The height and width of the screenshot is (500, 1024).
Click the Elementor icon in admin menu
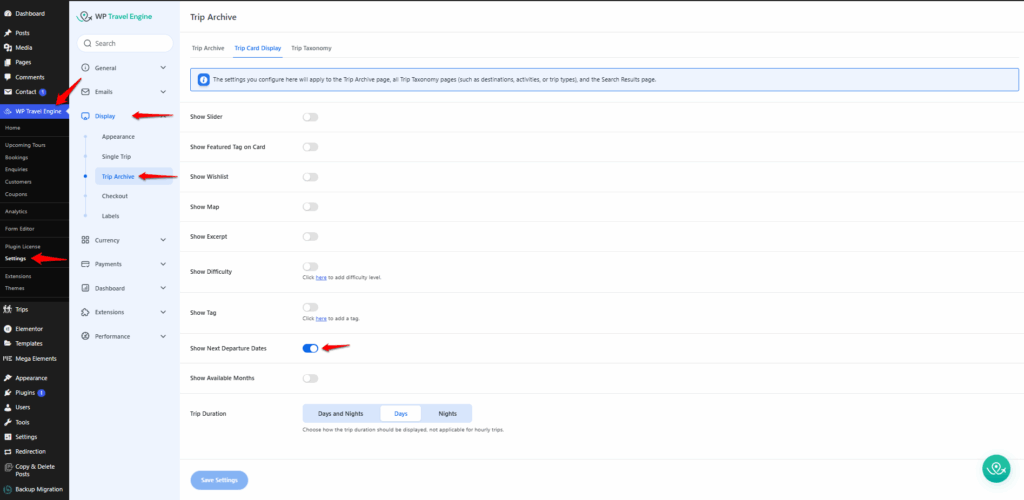pyautogui.click(x=8, y=329)
